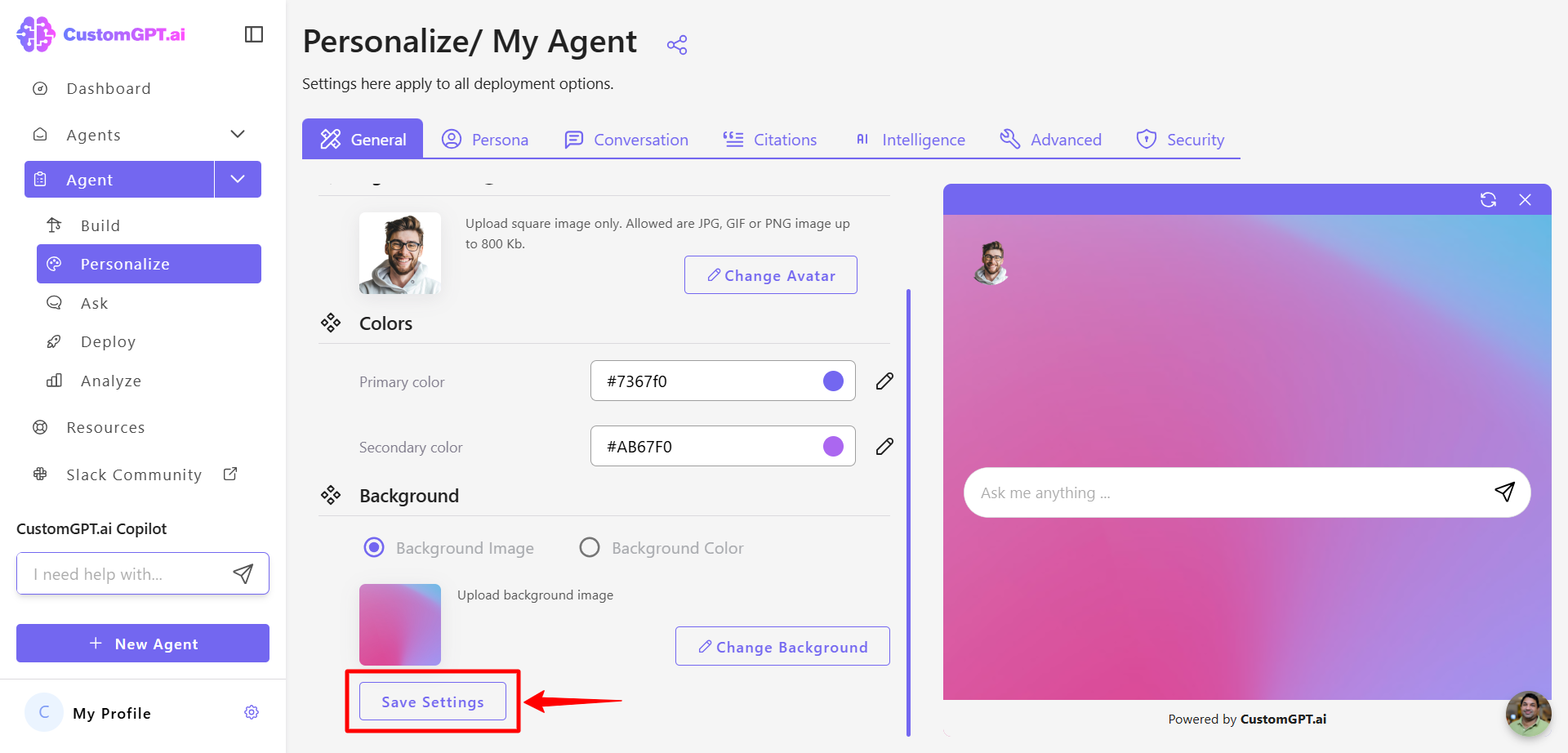
Task: Click the Change Avatar button
Action: pos(771,275)
